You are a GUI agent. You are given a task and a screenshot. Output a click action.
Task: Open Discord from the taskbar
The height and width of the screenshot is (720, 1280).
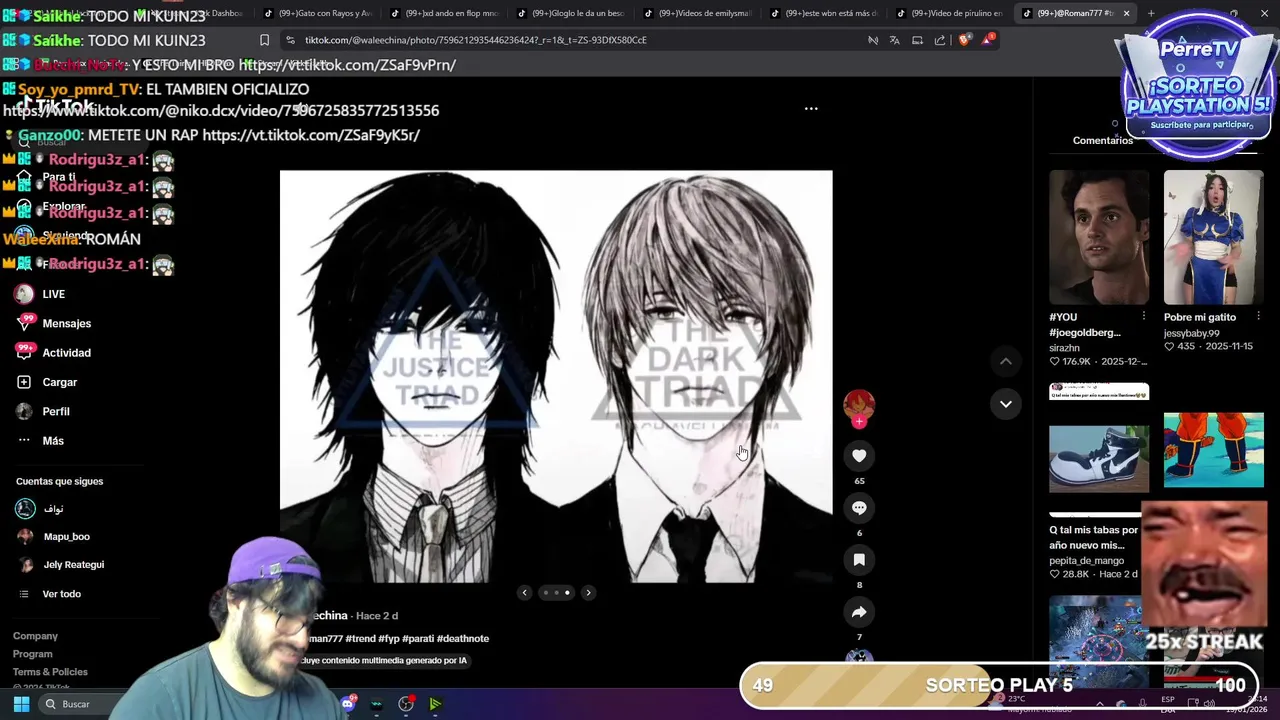coord(348,704)
